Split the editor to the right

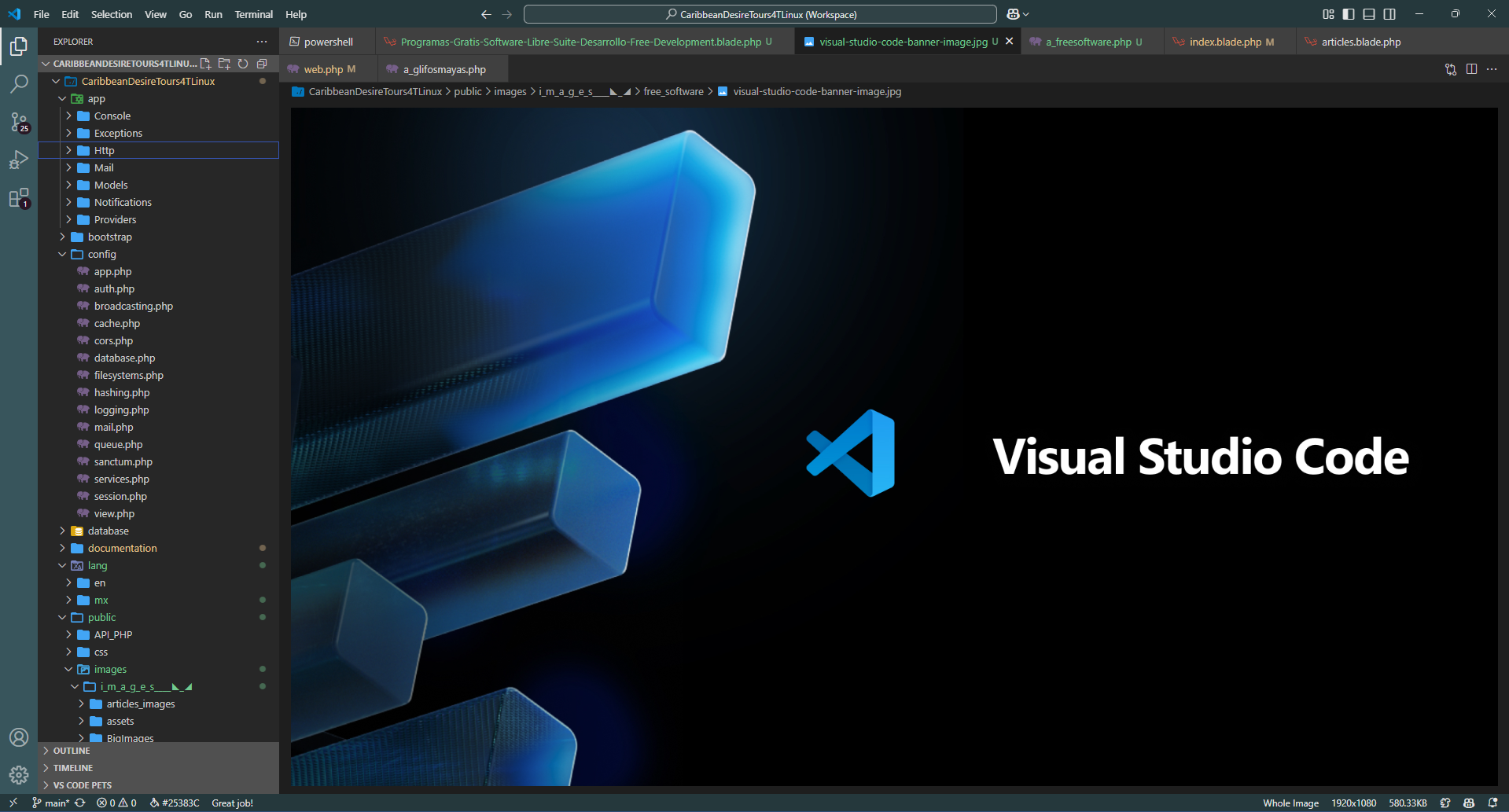(x=1471, y=69)
